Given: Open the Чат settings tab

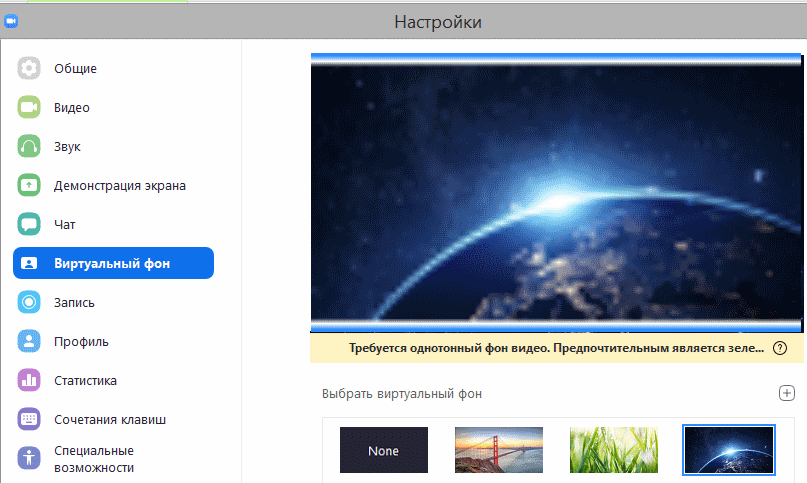Looking at the screenshot, I should tap(113, 225).
